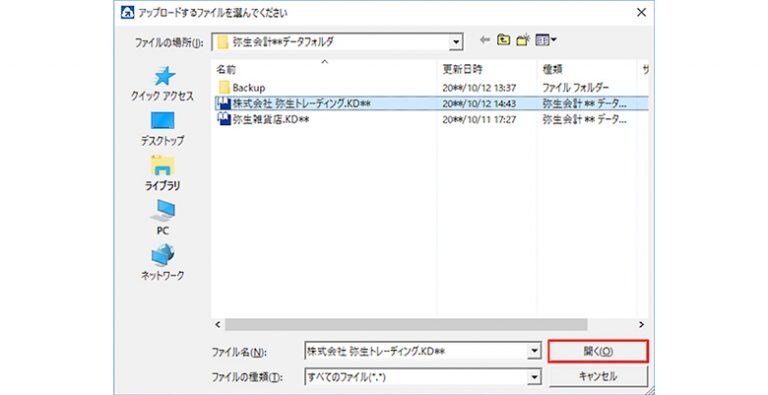Click the date 20**/10/12 13:37
Screen dimensions: 768x395
pos(479,88)
